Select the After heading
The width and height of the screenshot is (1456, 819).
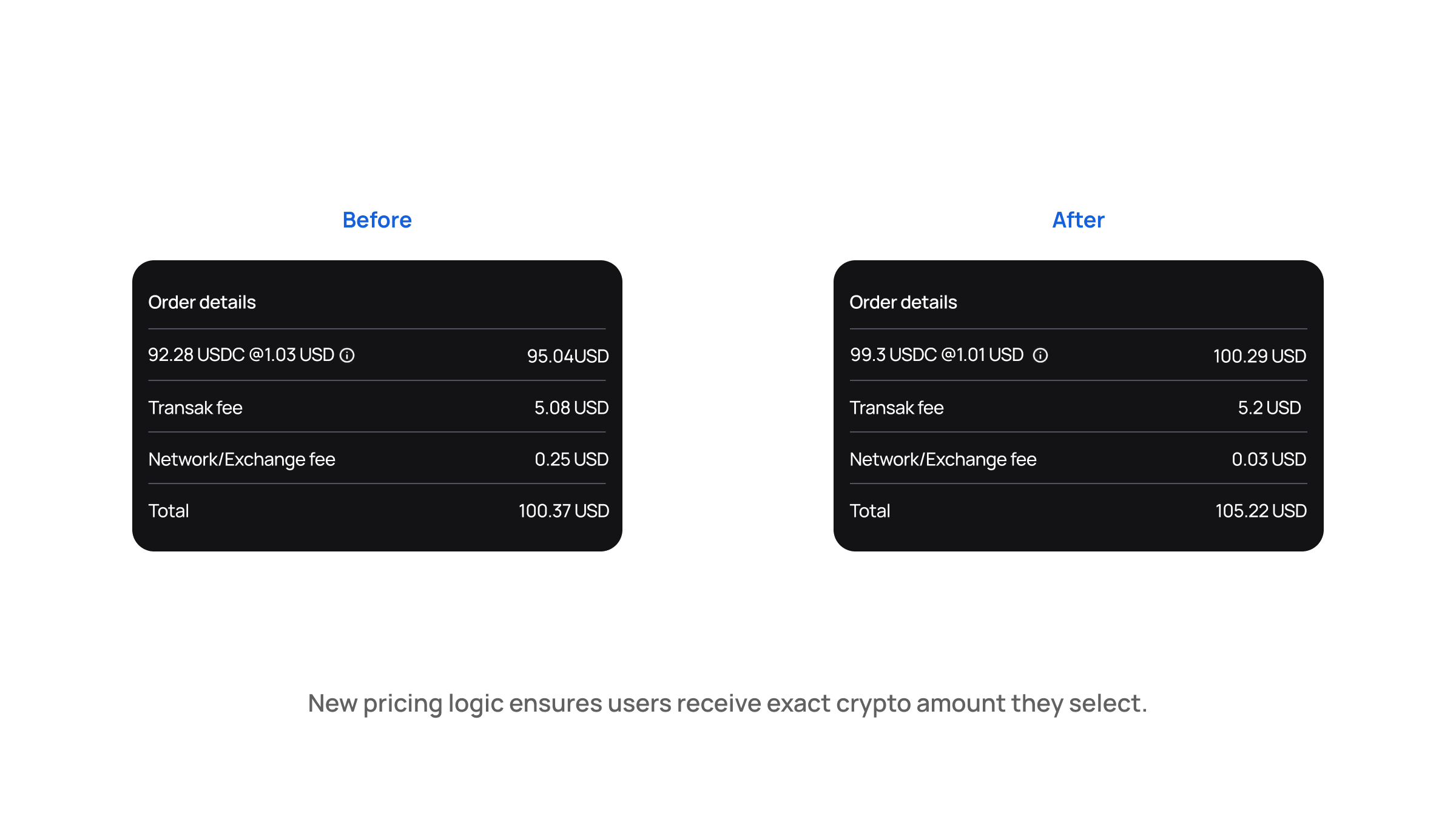[x=1078, y=220]
